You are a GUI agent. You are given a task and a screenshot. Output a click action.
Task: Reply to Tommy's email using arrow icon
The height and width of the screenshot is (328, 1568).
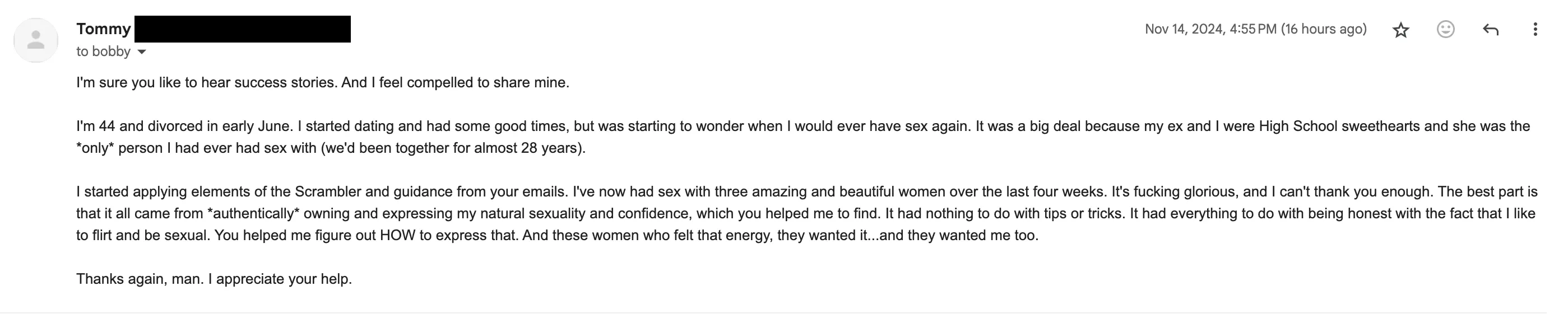pyautogui.click(x=1491, y=29)
